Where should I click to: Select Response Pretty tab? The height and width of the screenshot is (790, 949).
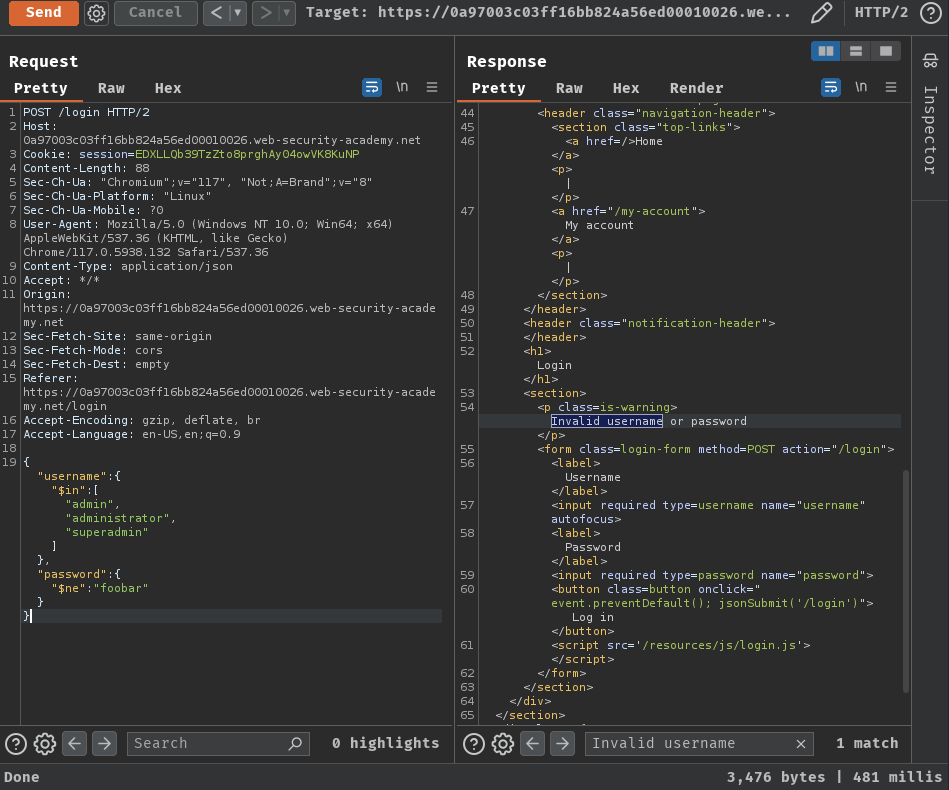(x=499, y=88)
